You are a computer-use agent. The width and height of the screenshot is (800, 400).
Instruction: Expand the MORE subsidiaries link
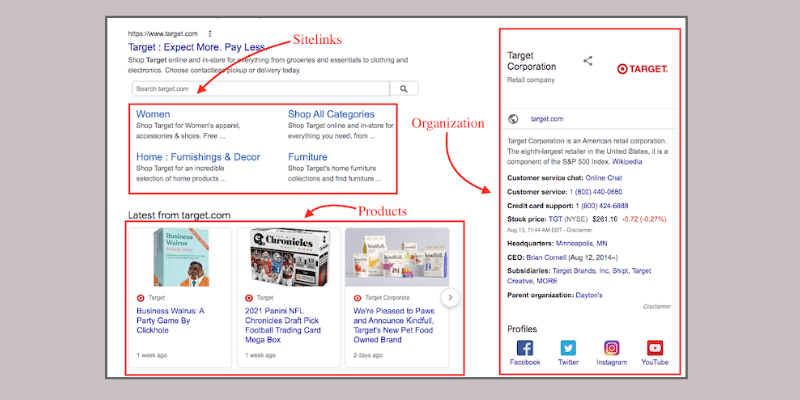pyautogui.click(x=547, y=281)
